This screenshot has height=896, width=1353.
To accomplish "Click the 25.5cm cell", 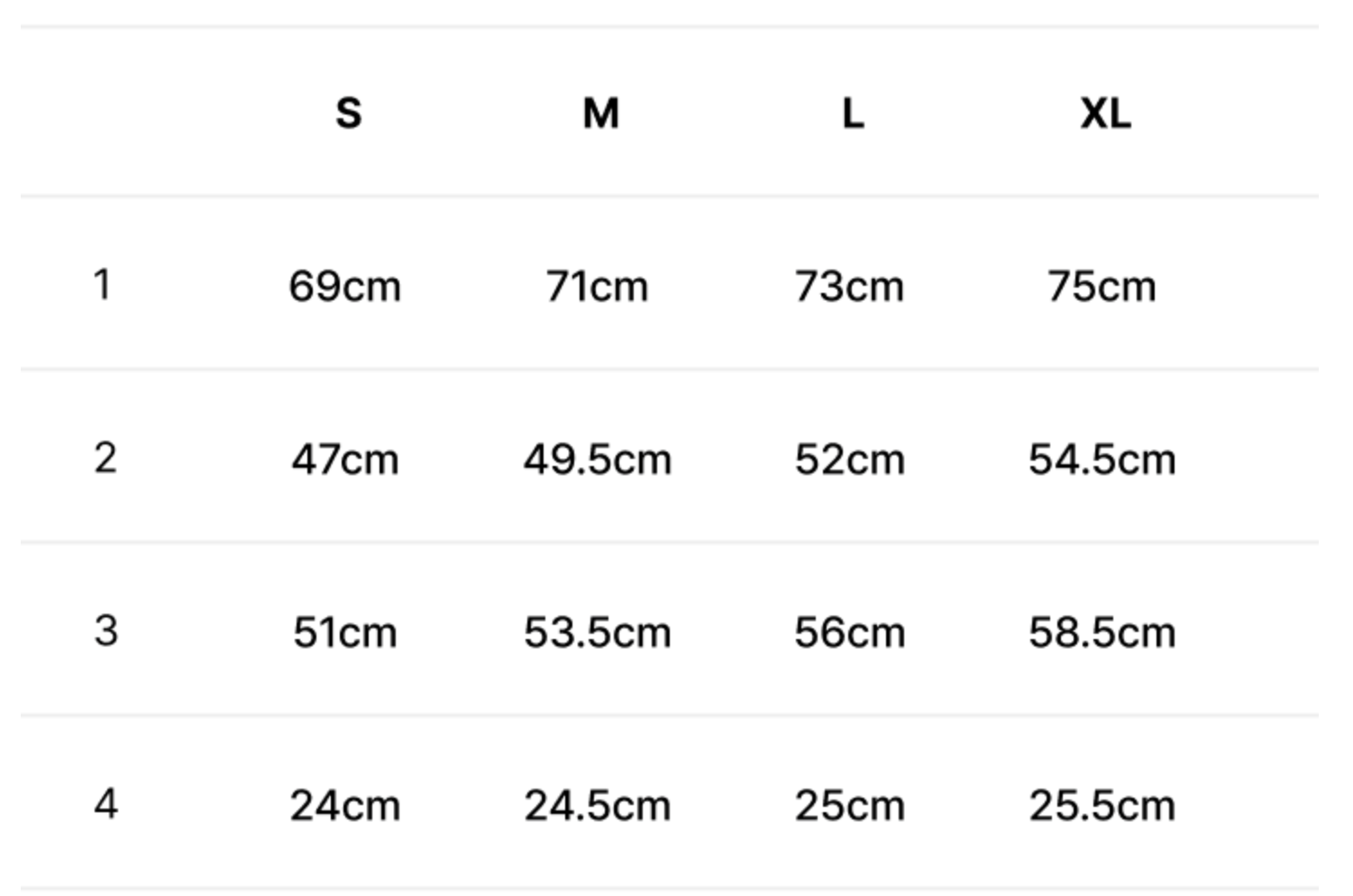I will point(1102,806).
